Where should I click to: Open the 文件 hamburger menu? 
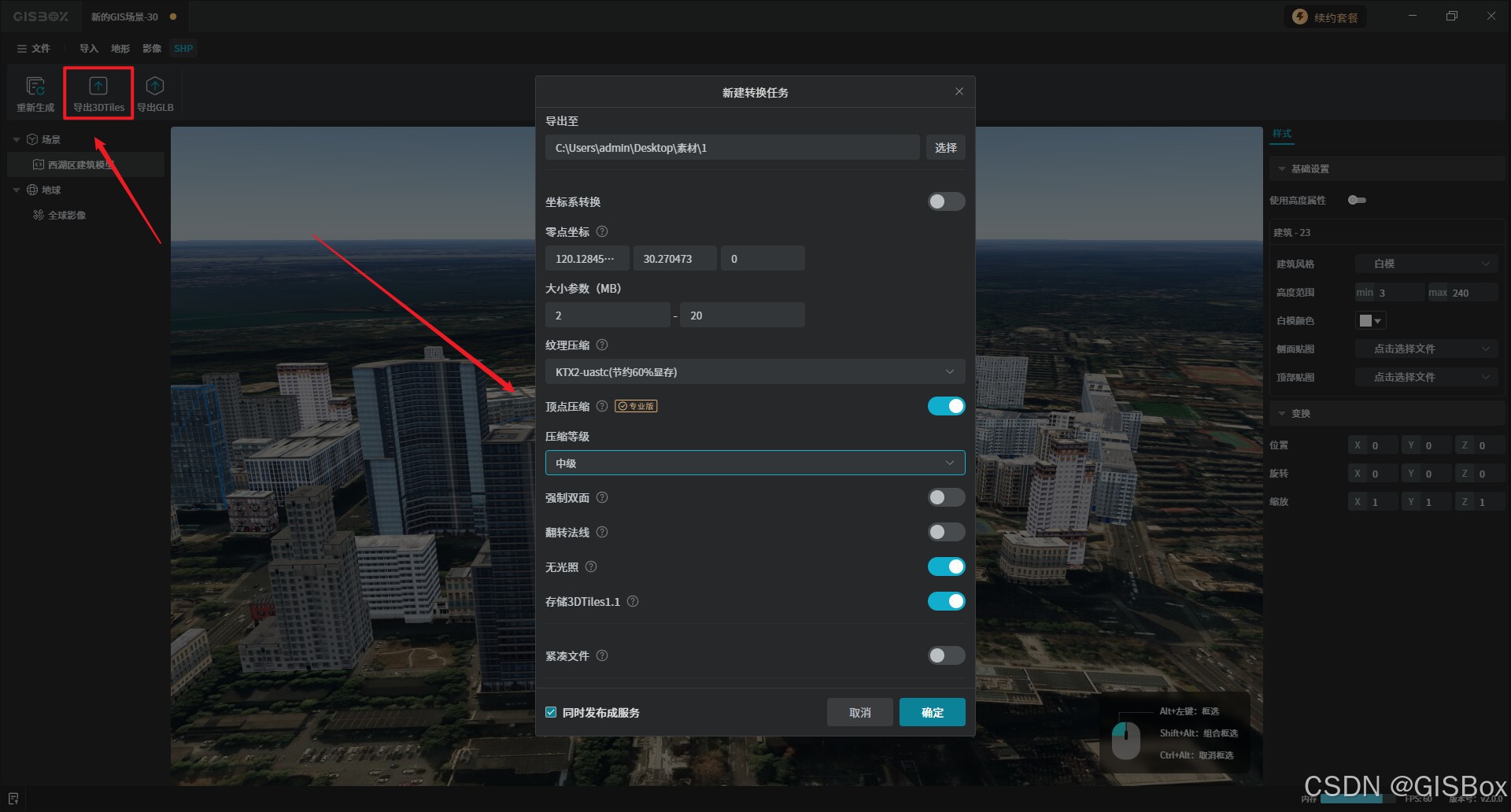[34, 49]
